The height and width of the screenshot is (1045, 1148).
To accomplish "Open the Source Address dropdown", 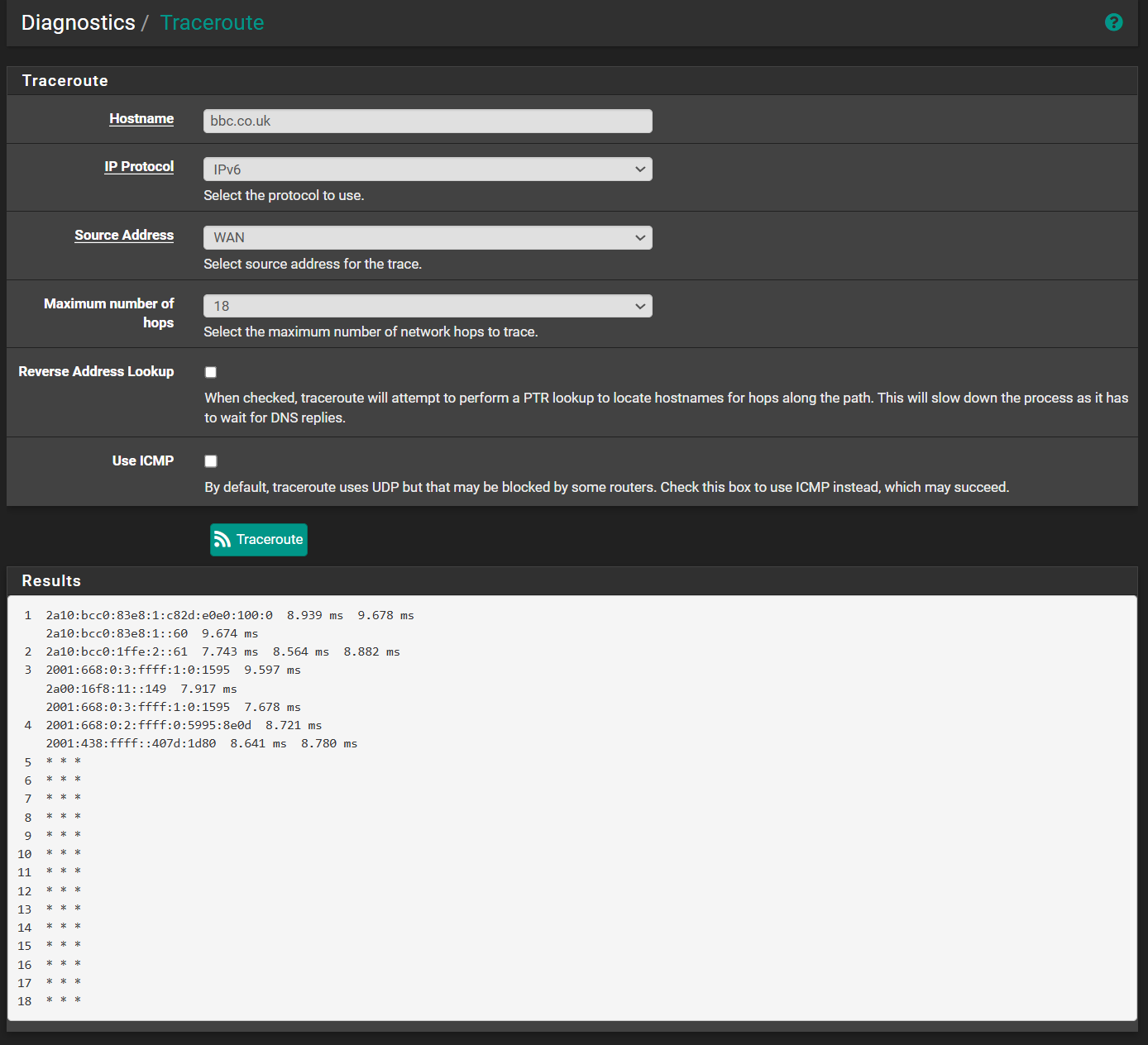I will coord(428,237).
